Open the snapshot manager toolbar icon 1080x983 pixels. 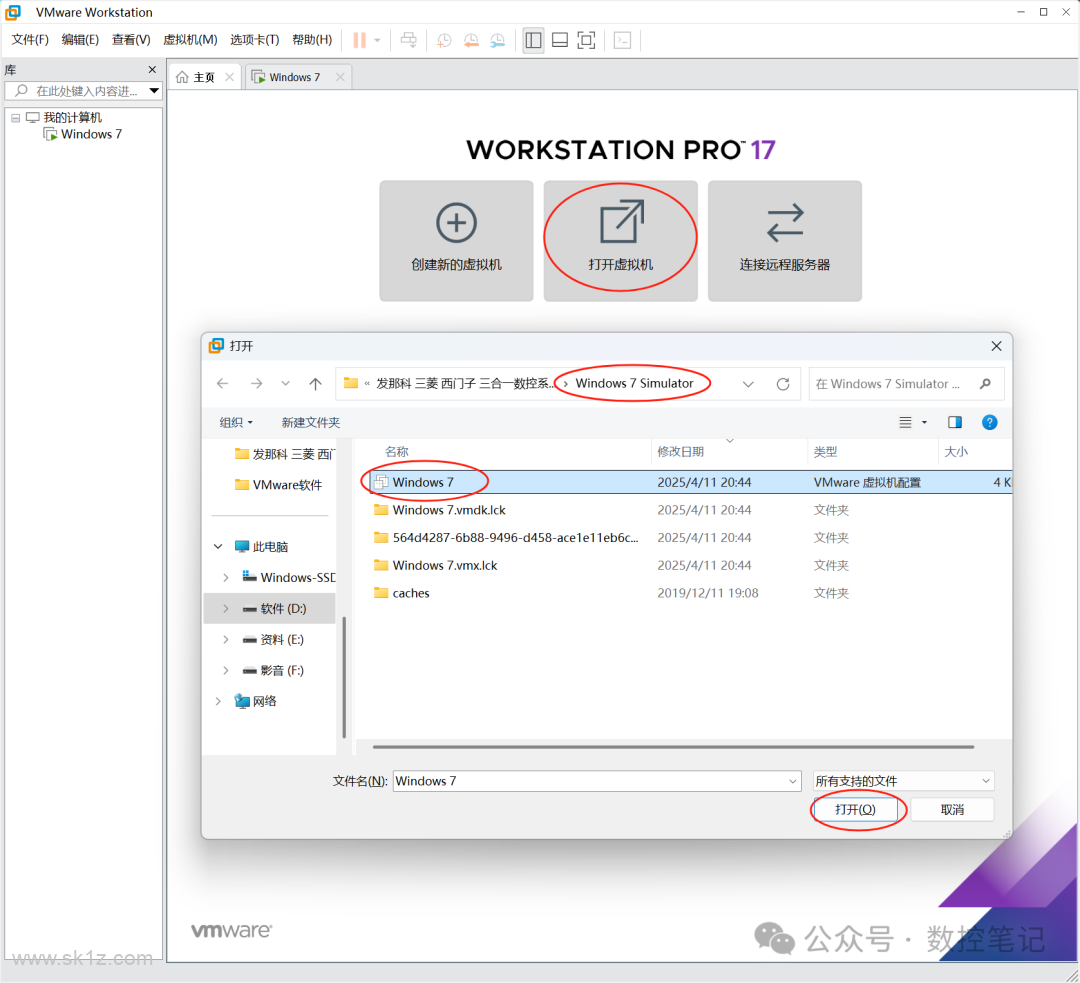497,40
